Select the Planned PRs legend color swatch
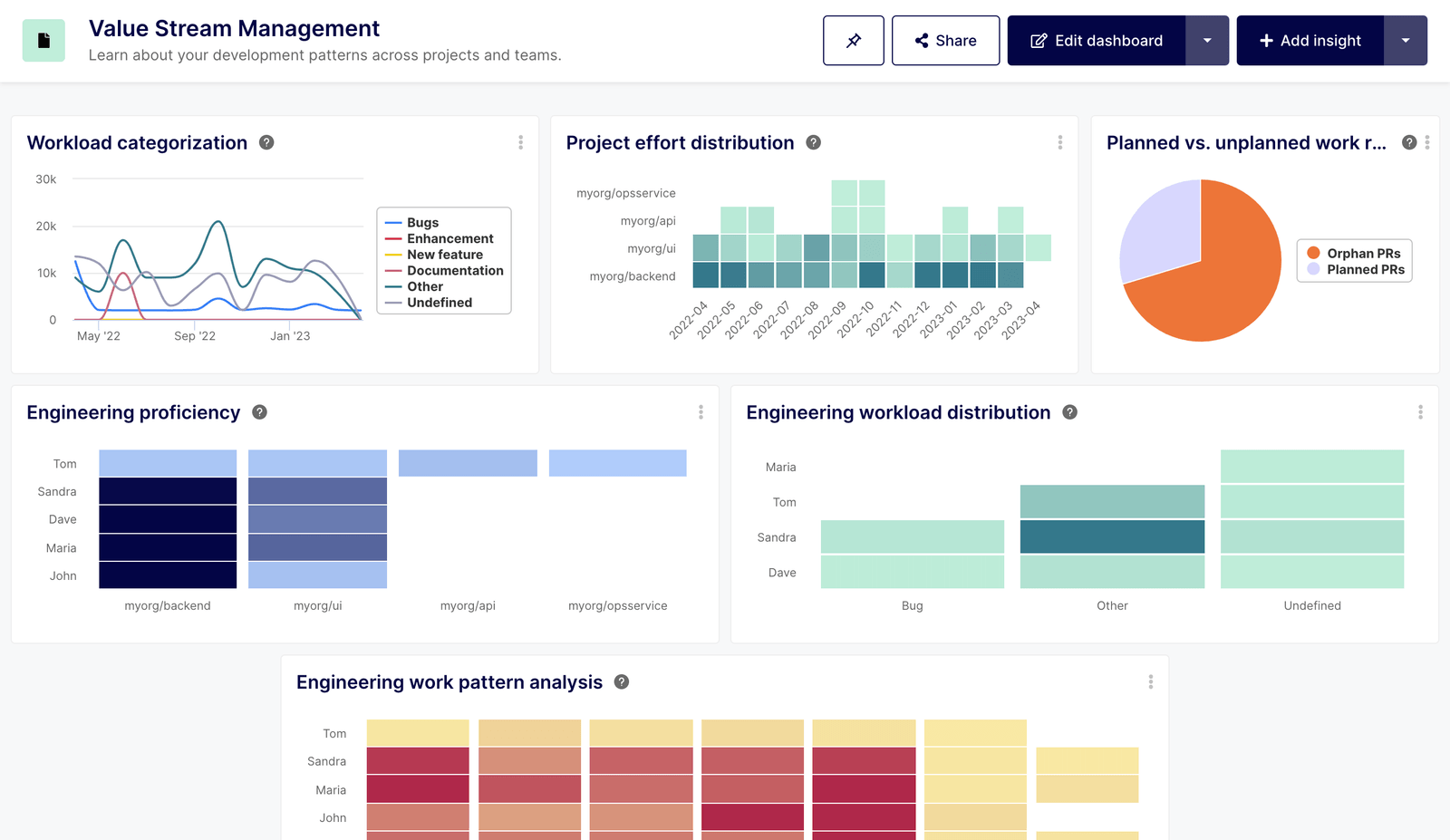 coord(1315,268)
